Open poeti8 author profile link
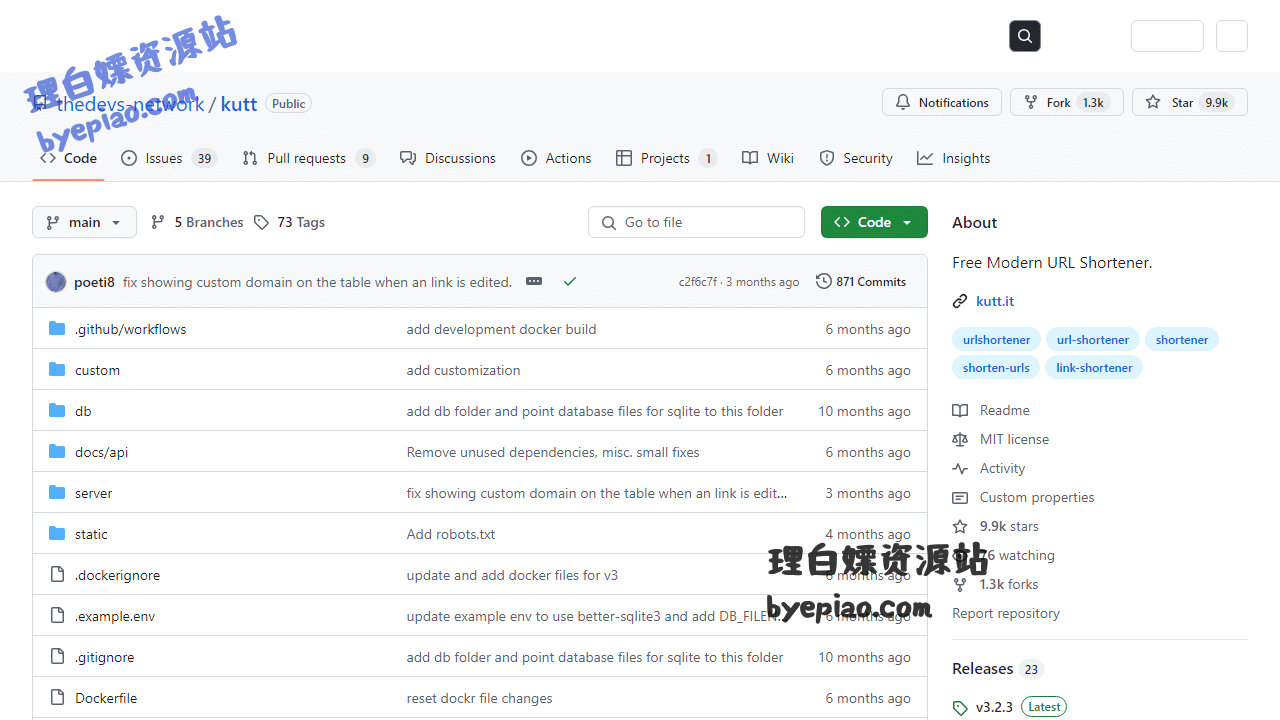1280x720 pixels. 94,282
